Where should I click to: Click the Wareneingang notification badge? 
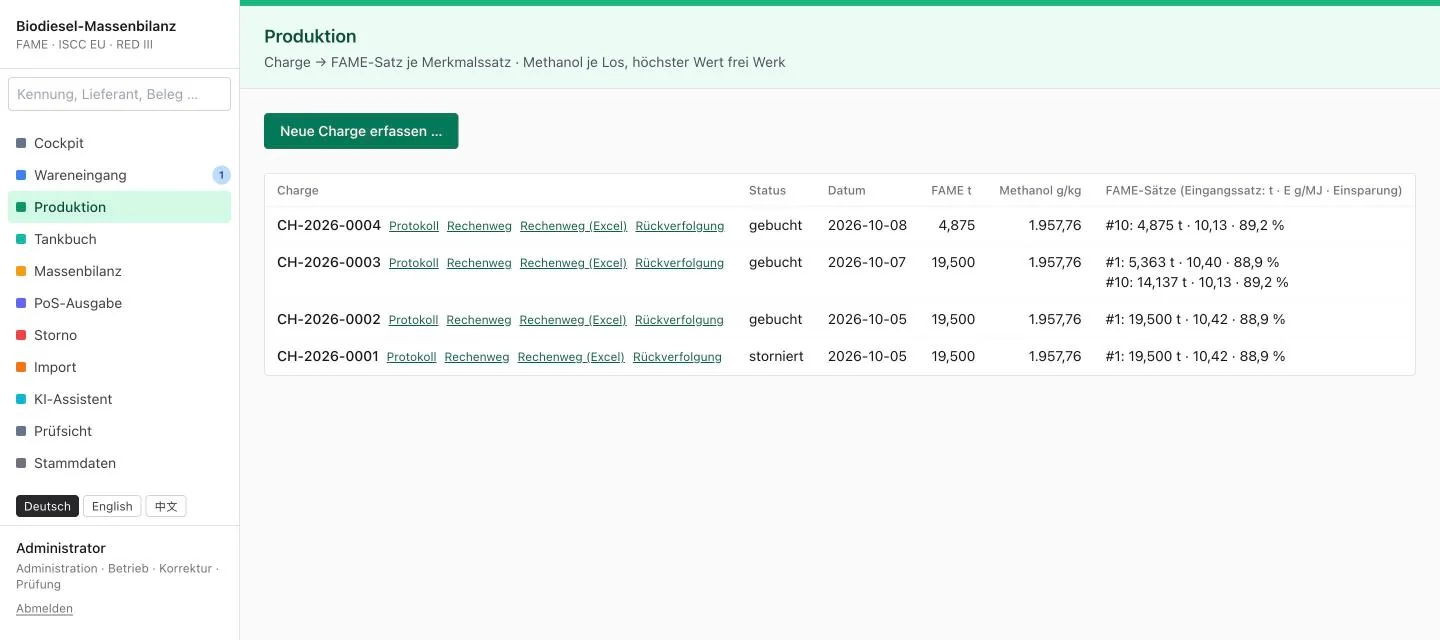221,175
